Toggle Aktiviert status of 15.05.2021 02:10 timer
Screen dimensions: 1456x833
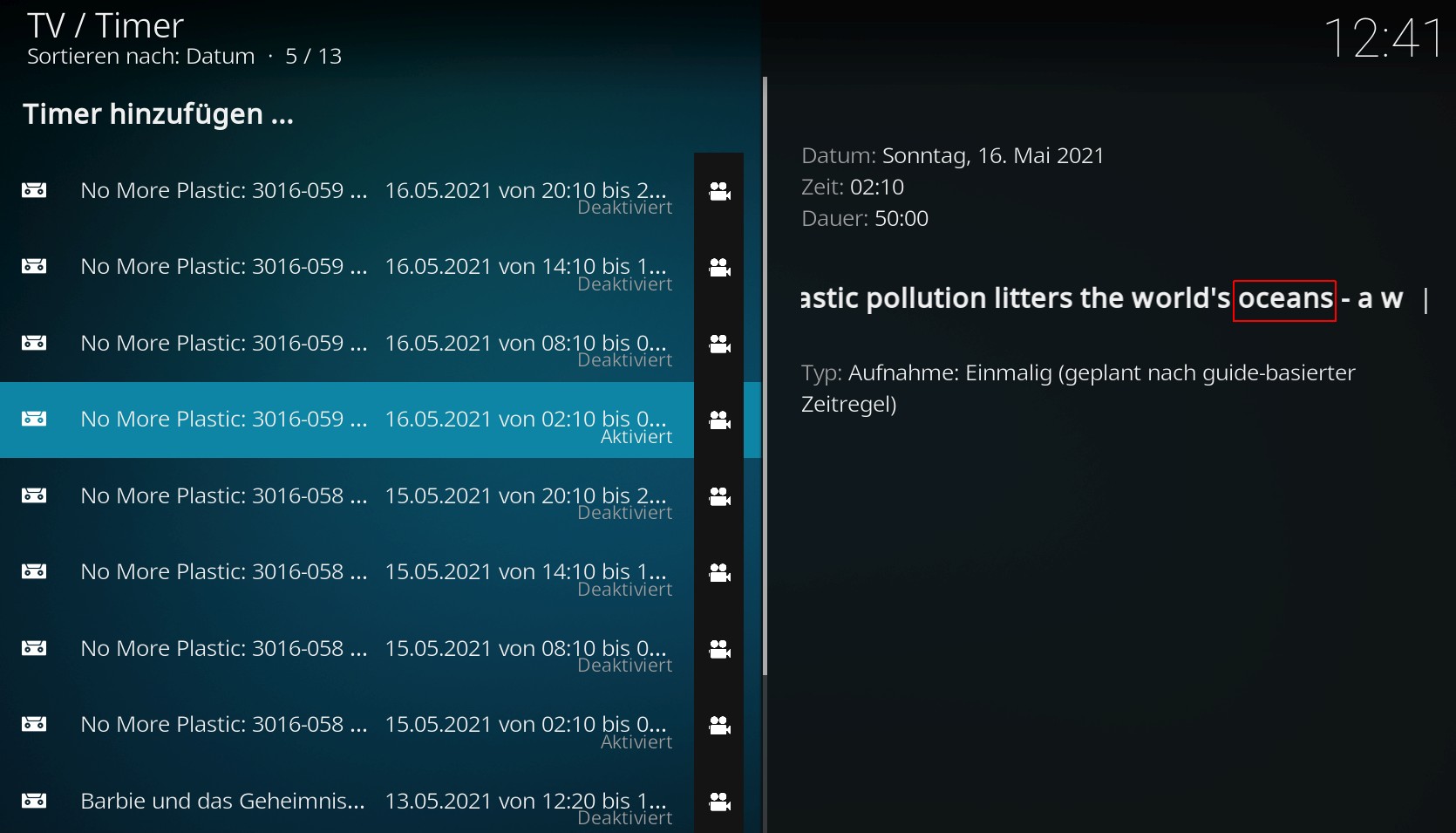pyautogui.click(x=636, y=742)
